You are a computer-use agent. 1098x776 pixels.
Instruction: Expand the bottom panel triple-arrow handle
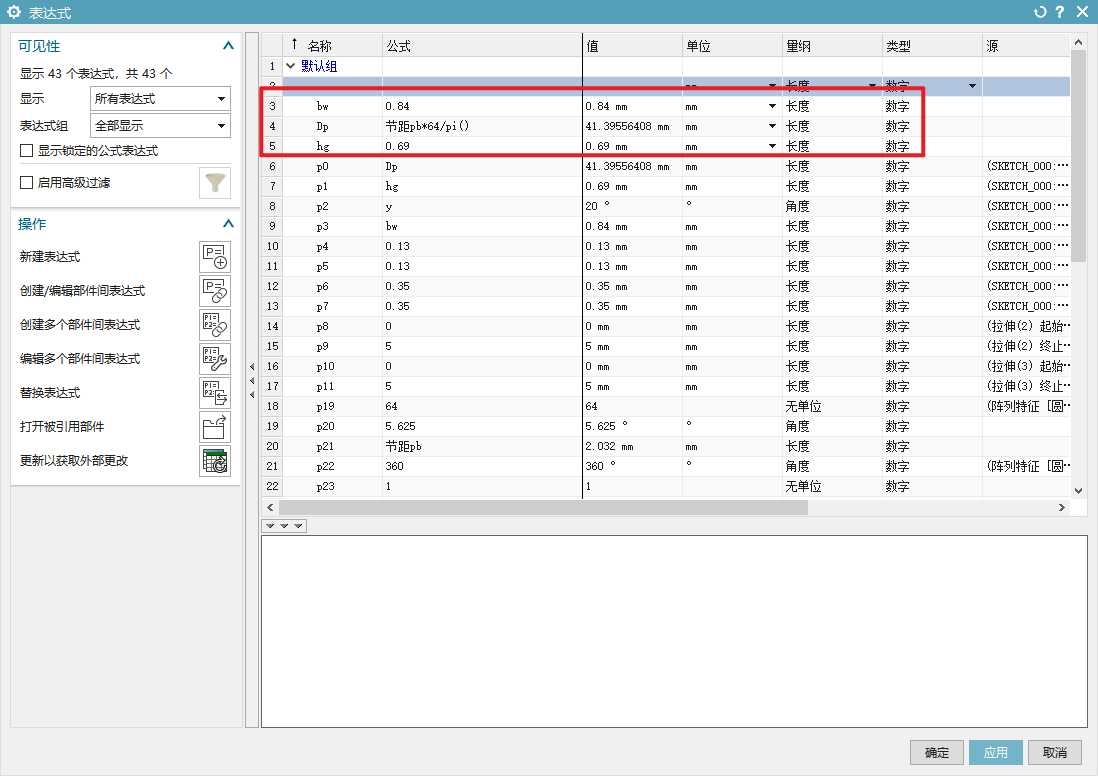[x=284, y=526]
